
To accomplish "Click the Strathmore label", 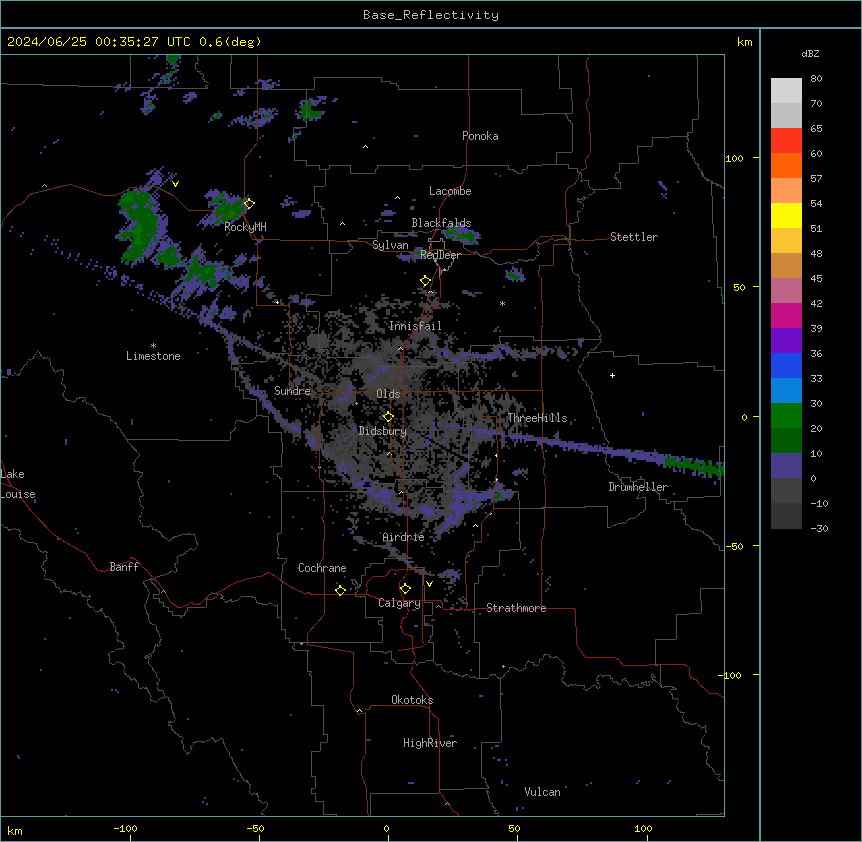I will tap(516, 608).
